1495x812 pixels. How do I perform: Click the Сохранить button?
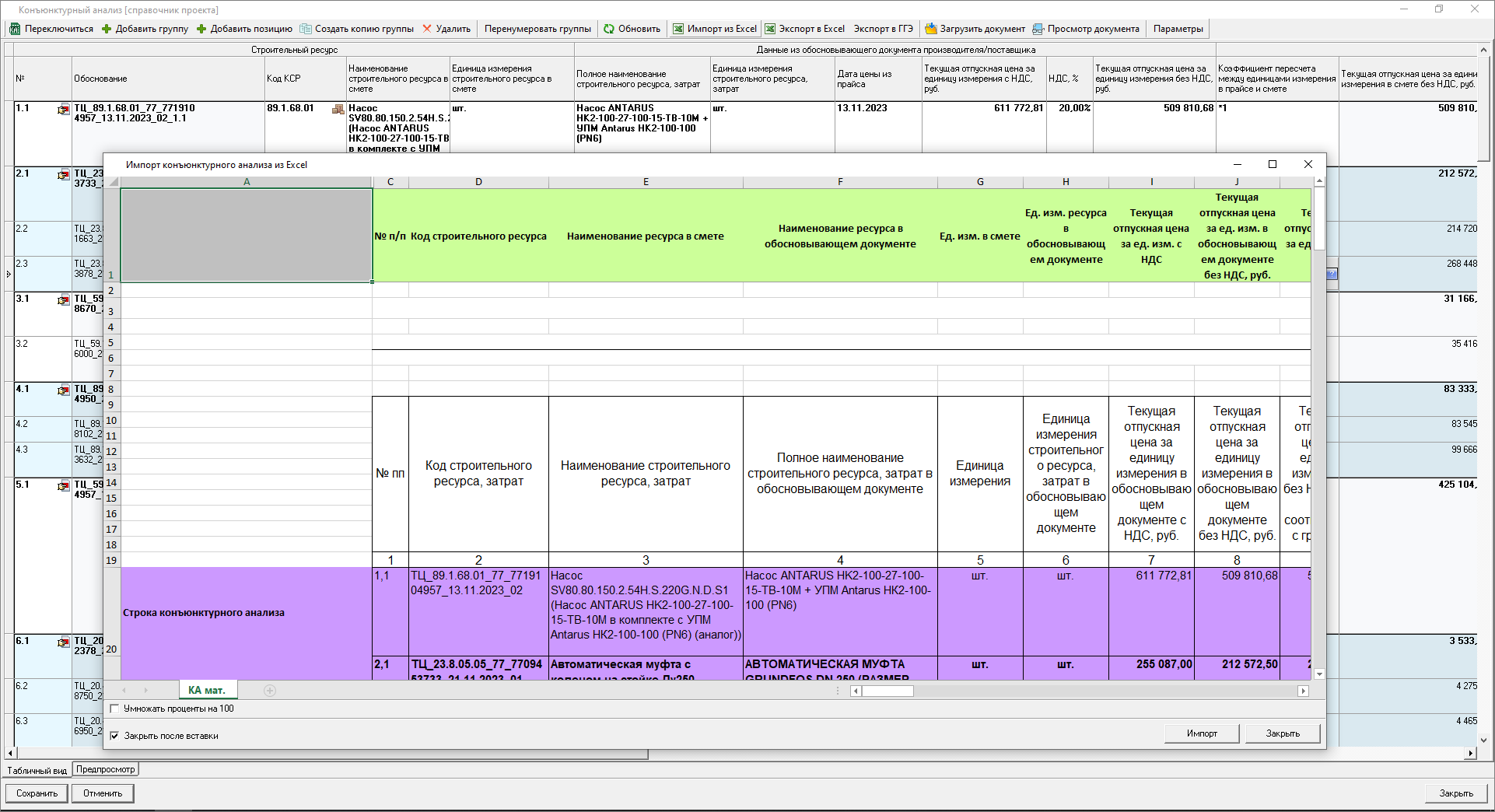point(37,793)
